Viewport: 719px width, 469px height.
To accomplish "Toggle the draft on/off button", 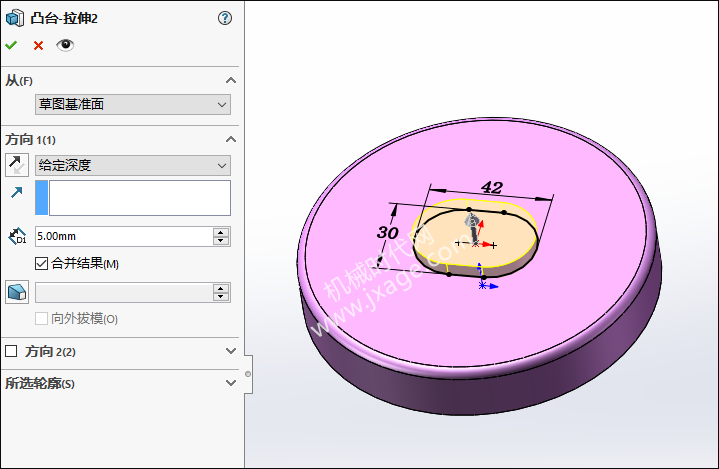I will [17, 292].
